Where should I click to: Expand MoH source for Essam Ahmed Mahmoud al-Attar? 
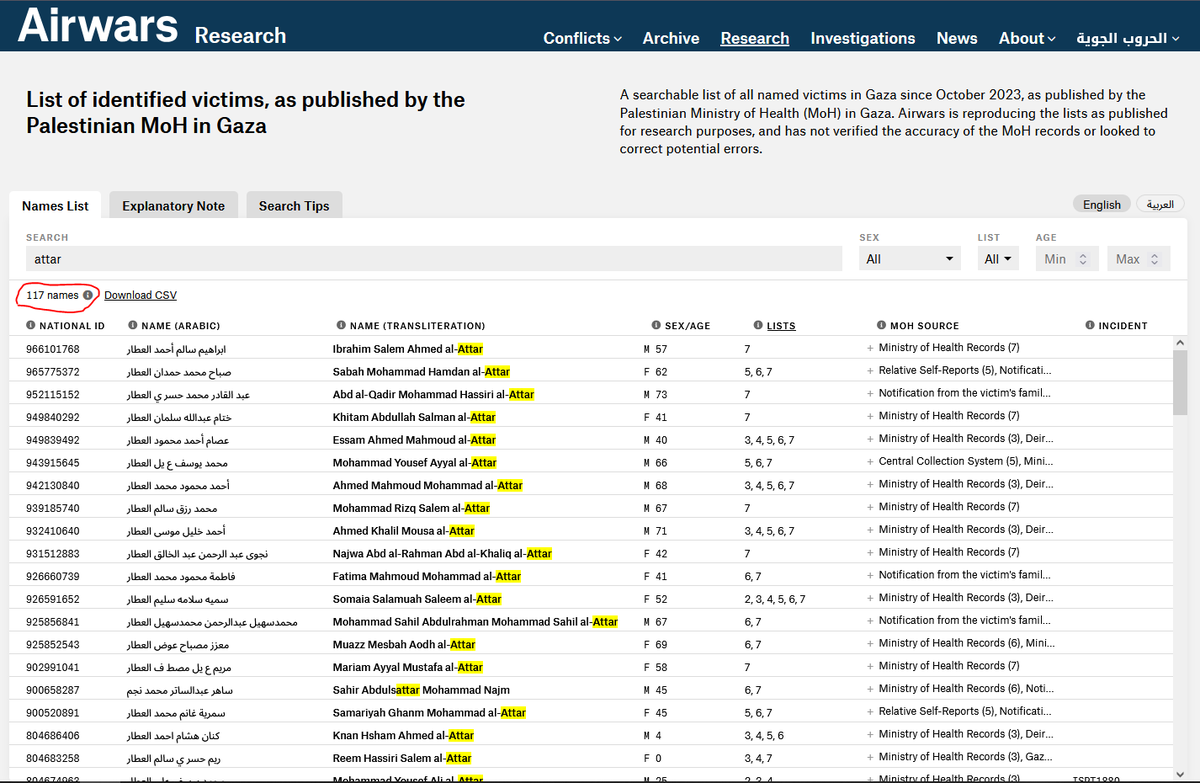[870, 439]
